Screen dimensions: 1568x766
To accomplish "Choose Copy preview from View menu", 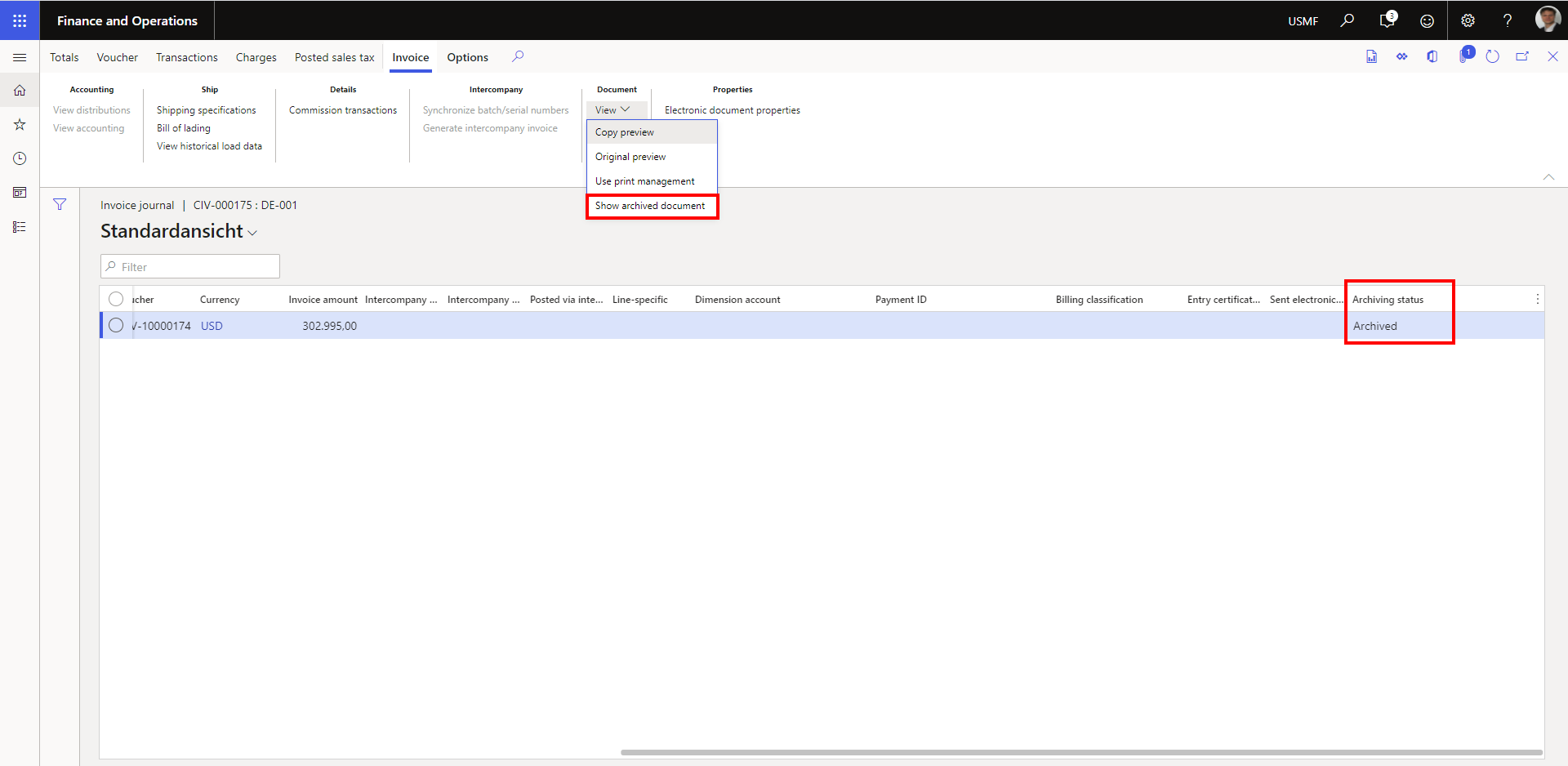I will pos(652,132).
